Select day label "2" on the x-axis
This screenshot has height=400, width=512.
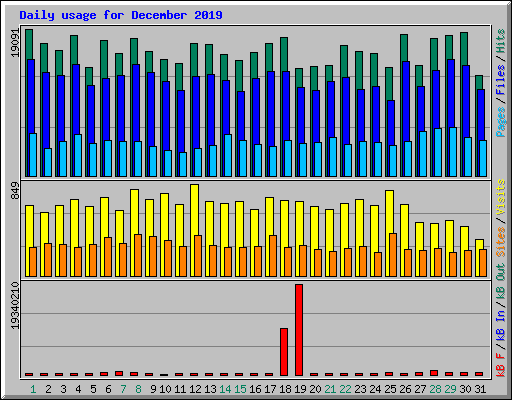[48, 389]
